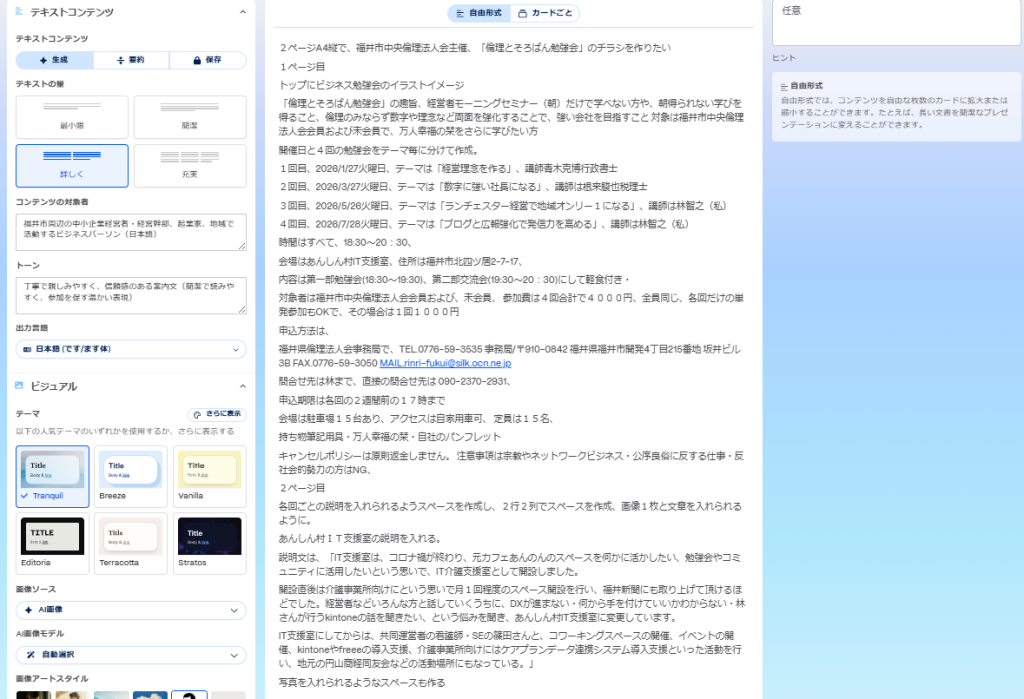This screenshot has height=699, width=1024.
Task: Open the 画像ソース AI画像 dropdown
Action: (131, 610)
